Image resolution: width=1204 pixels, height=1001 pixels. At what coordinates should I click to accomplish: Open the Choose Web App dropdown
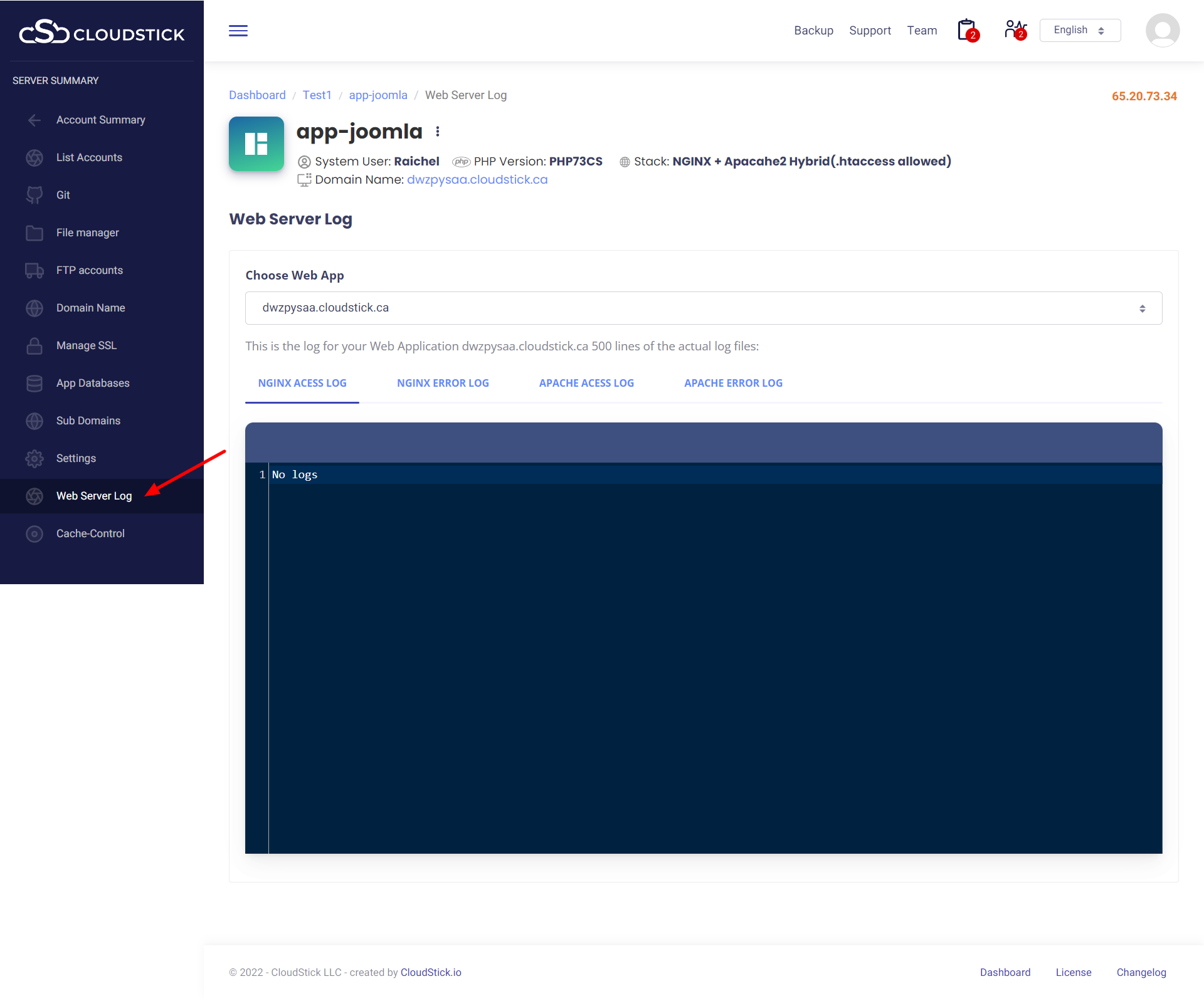pos(703,308)
